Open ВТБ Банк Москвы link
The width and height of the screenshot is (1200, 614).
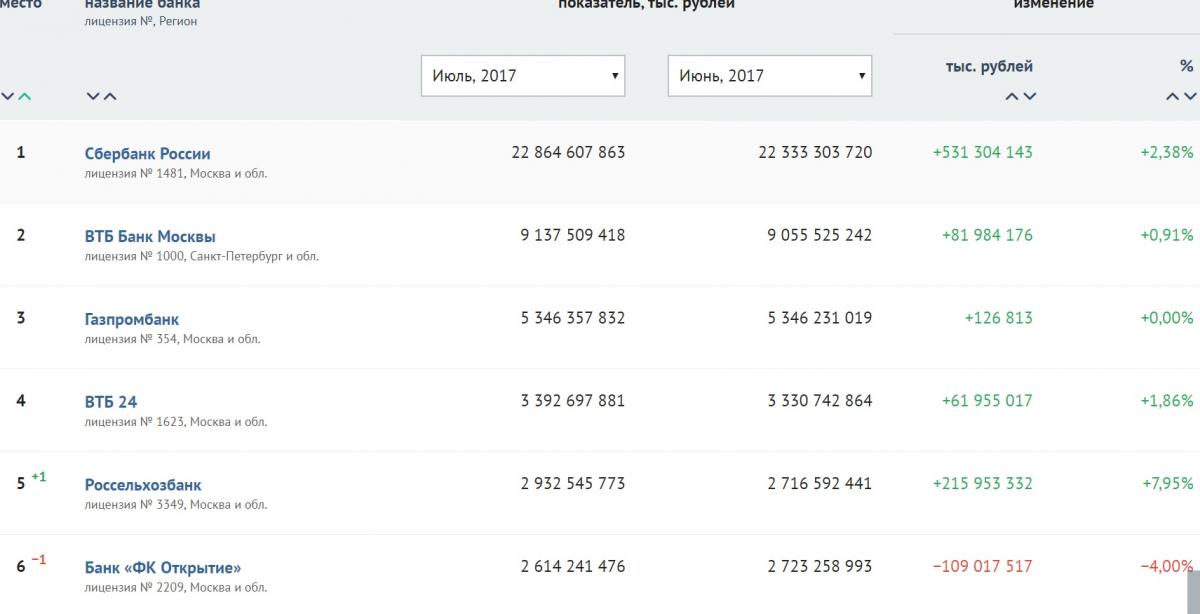(150, 237)
